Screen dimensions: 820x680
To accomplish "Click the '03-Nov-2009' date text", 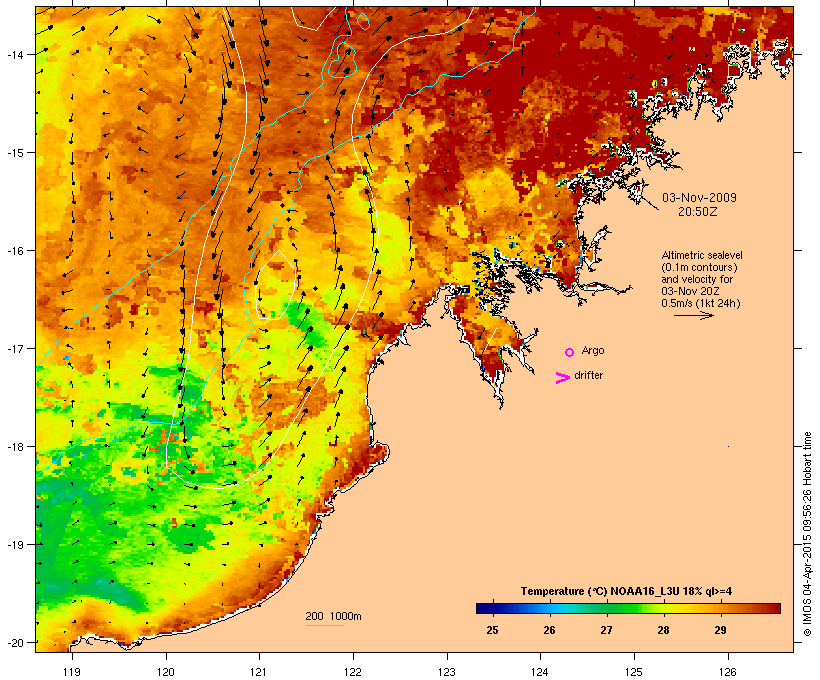I will click(x=699, y=198).
